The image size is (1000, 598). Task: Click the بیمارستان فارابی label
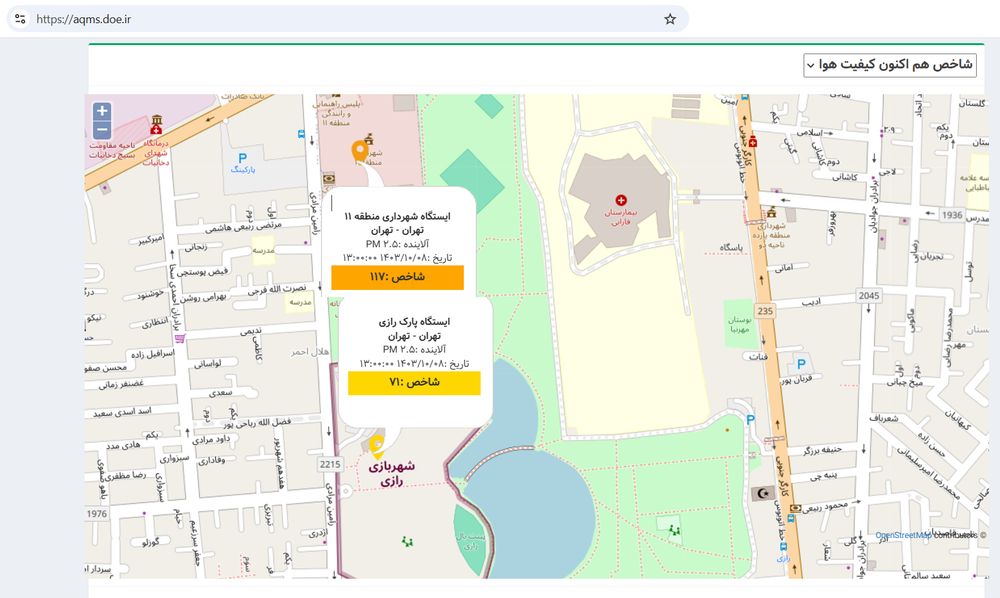coord(621,217)
